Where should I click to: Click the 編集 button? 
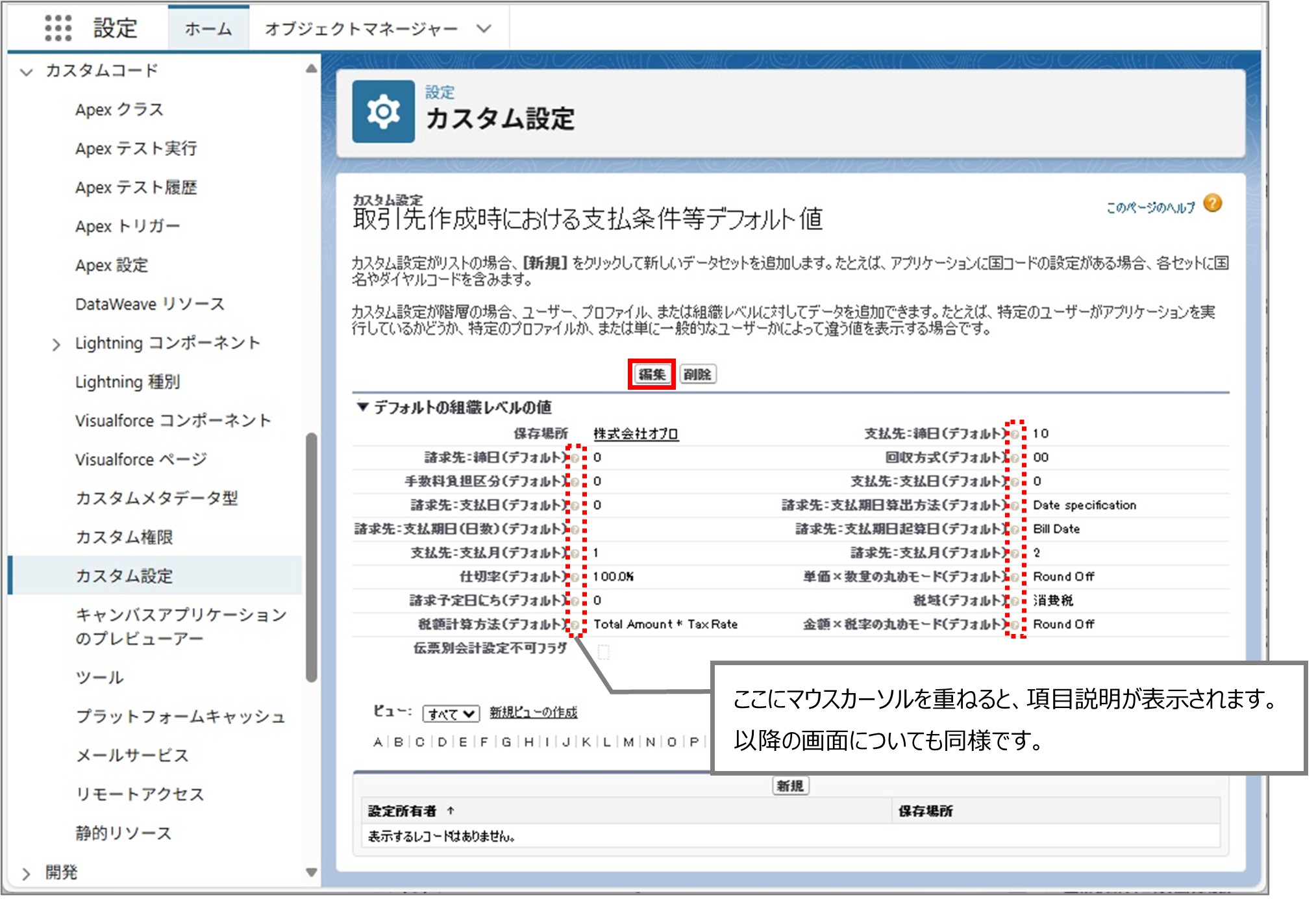(x=651, y=375)
